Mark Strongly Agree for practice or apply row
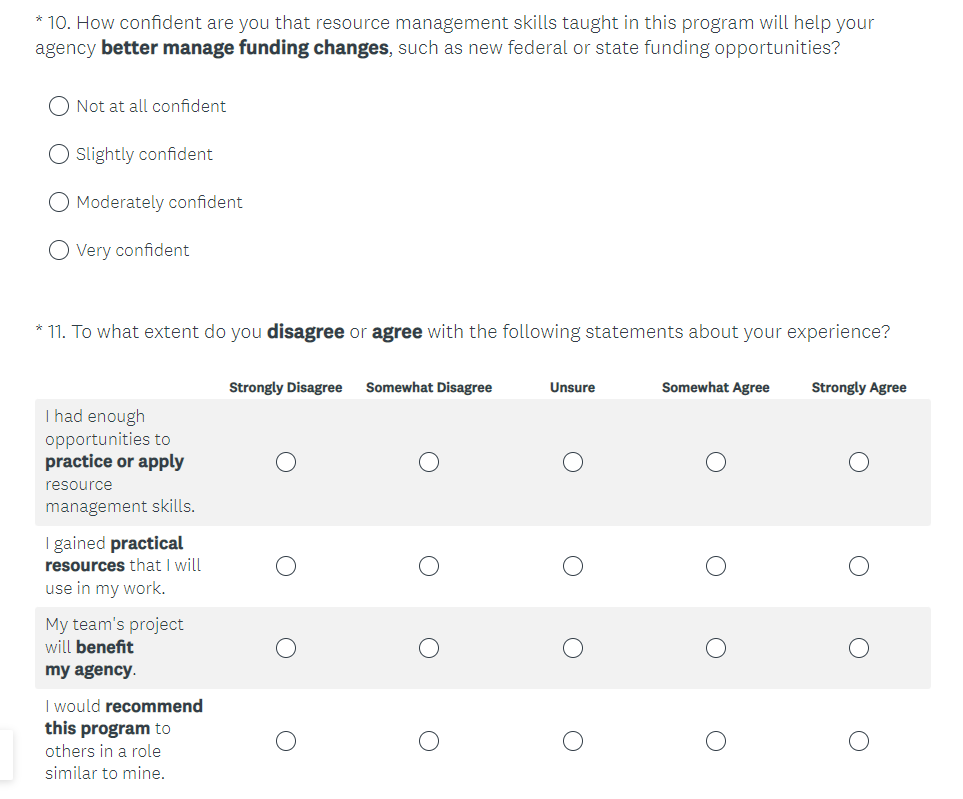963x799 pixels. click(858, 462)
